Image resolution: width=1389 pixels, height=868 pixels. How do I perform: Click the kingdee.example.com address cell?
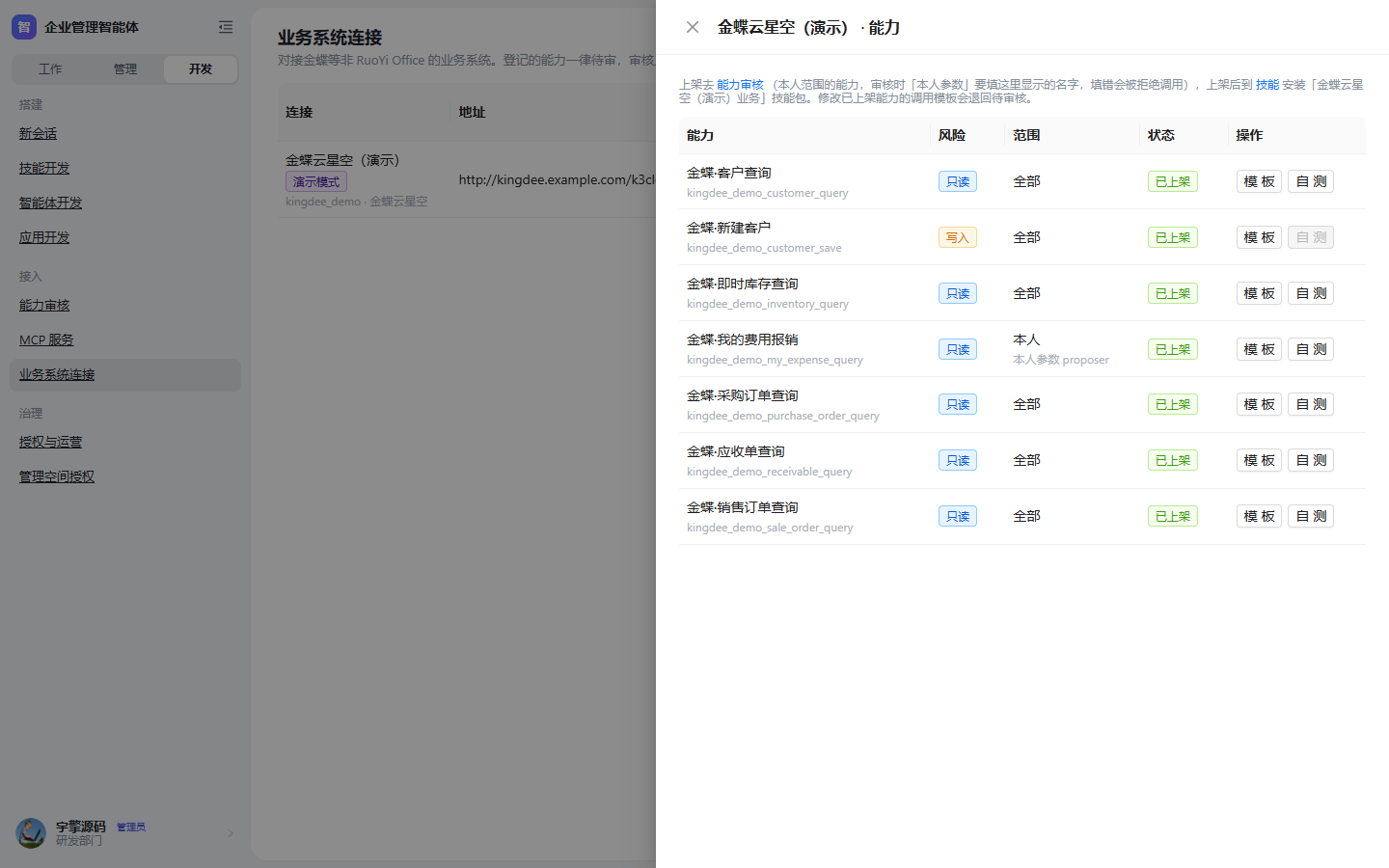click(x=558, y=179)
